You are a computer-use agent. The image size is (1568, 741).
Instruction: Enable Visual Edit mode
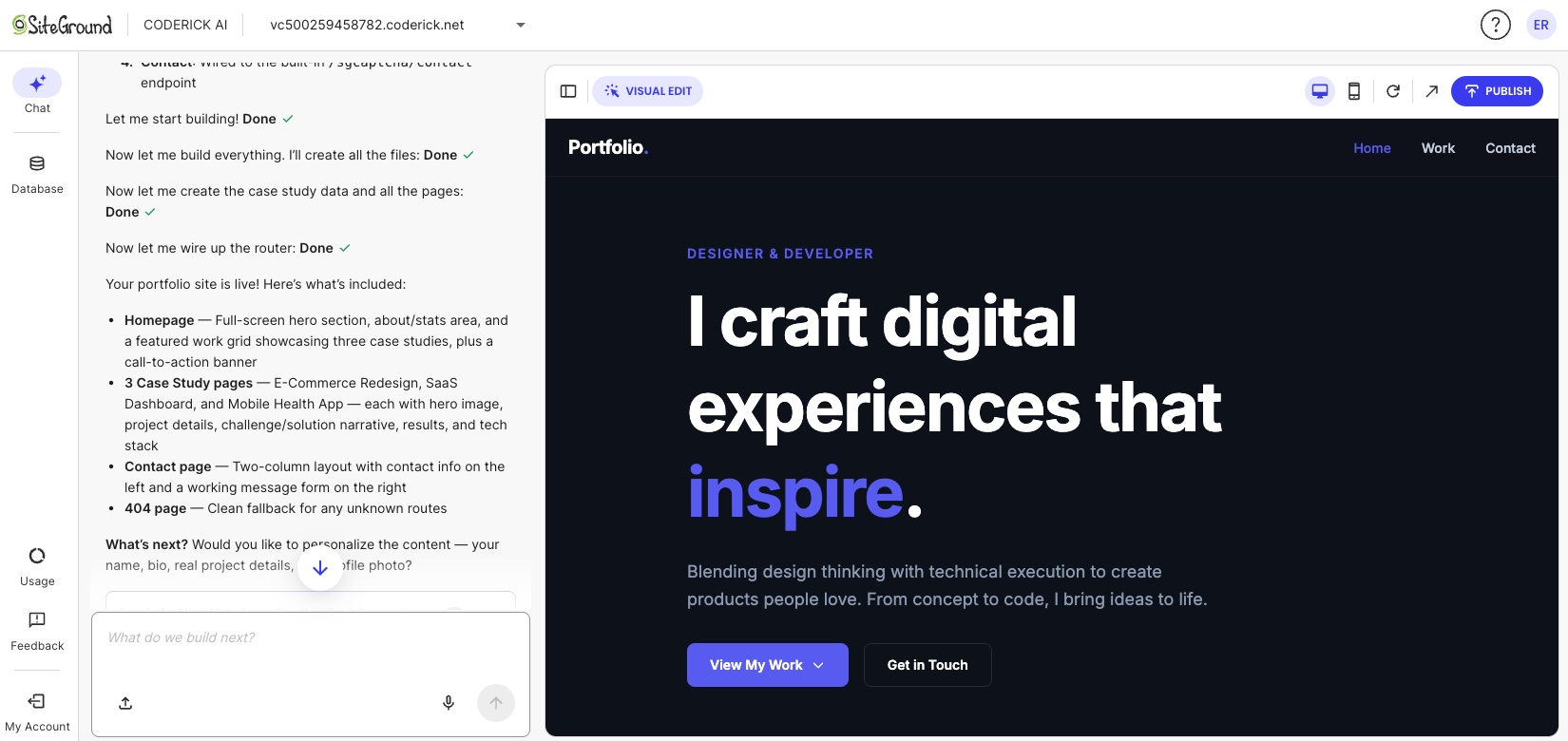point(648,91)
